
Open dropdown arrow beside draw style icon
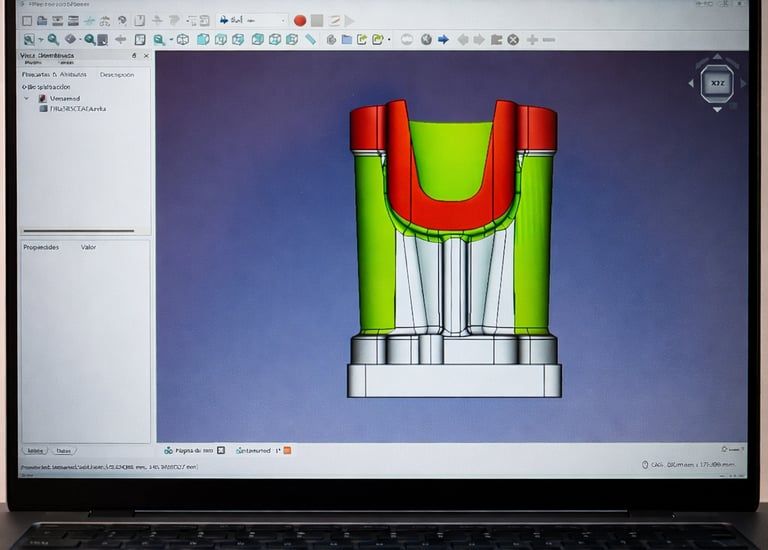(80, 39)
